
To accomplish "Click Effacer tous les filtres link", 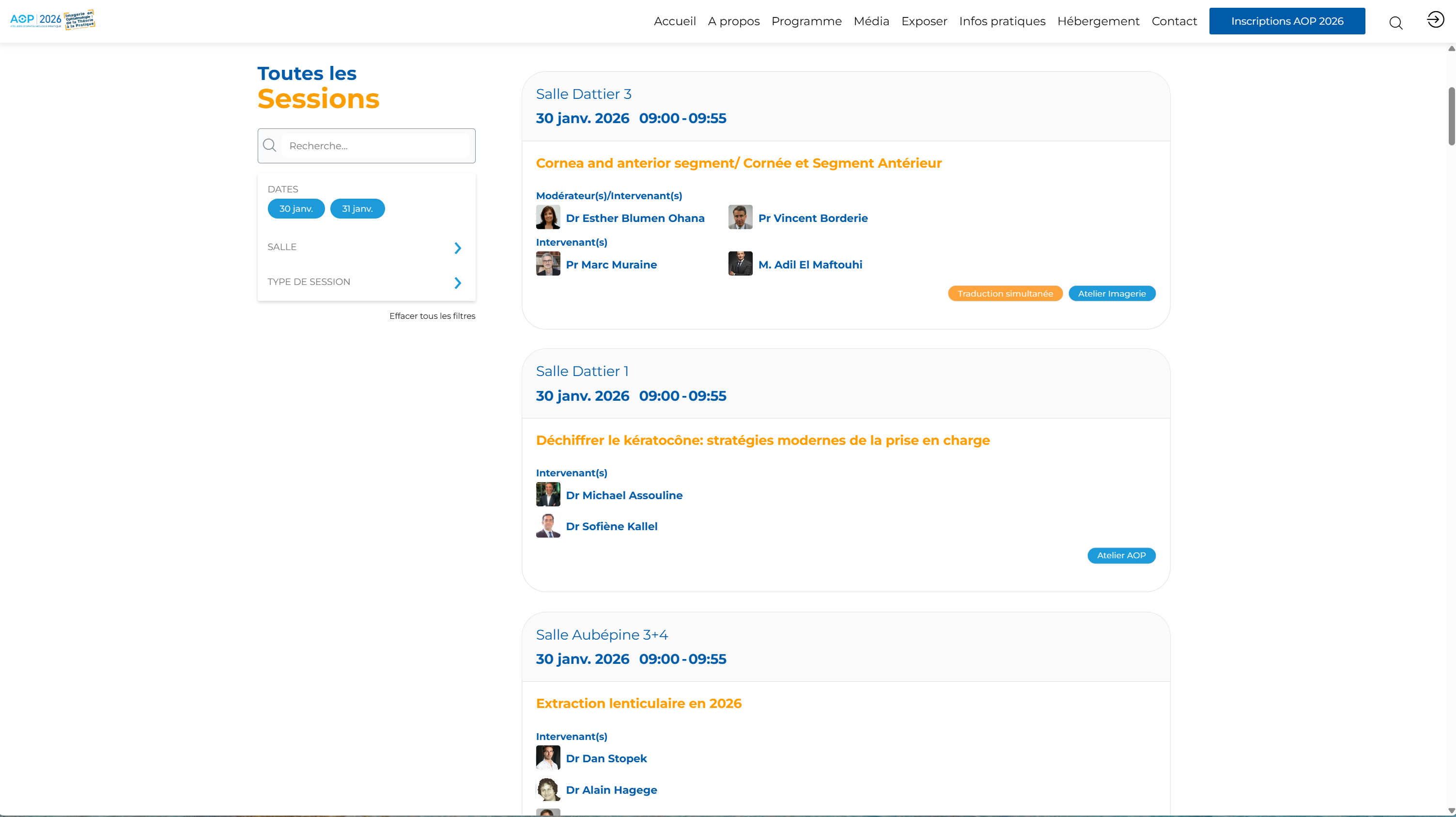I will [432, 316].
